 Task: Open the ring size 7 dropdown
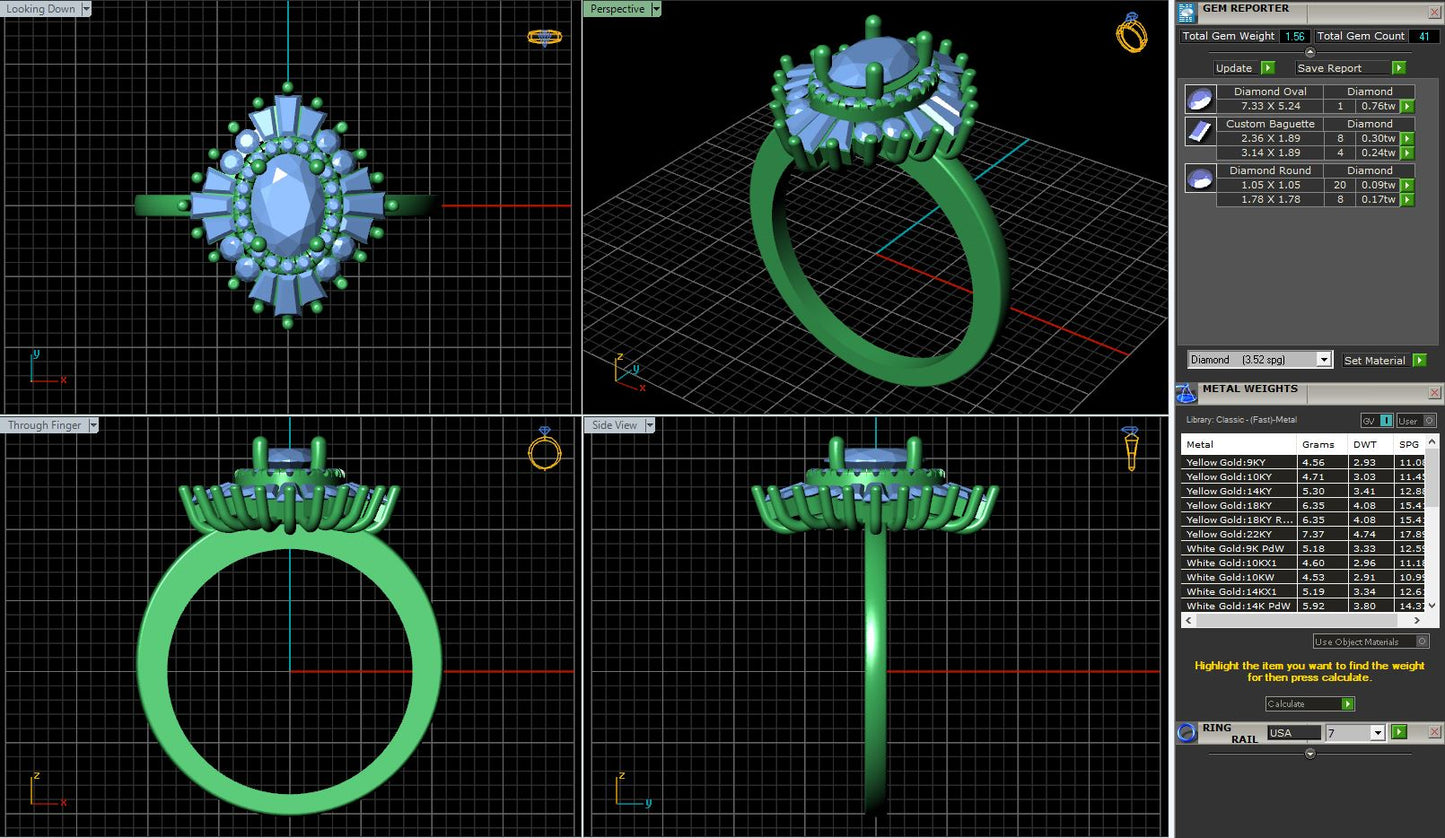(1377, 733)
